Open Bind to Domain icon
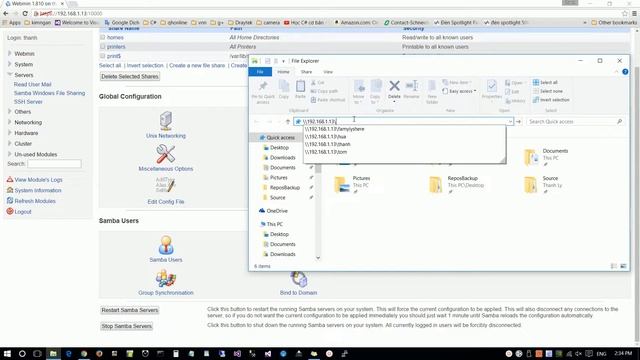This screenshot has height=360, width=640. click(298, 280)
